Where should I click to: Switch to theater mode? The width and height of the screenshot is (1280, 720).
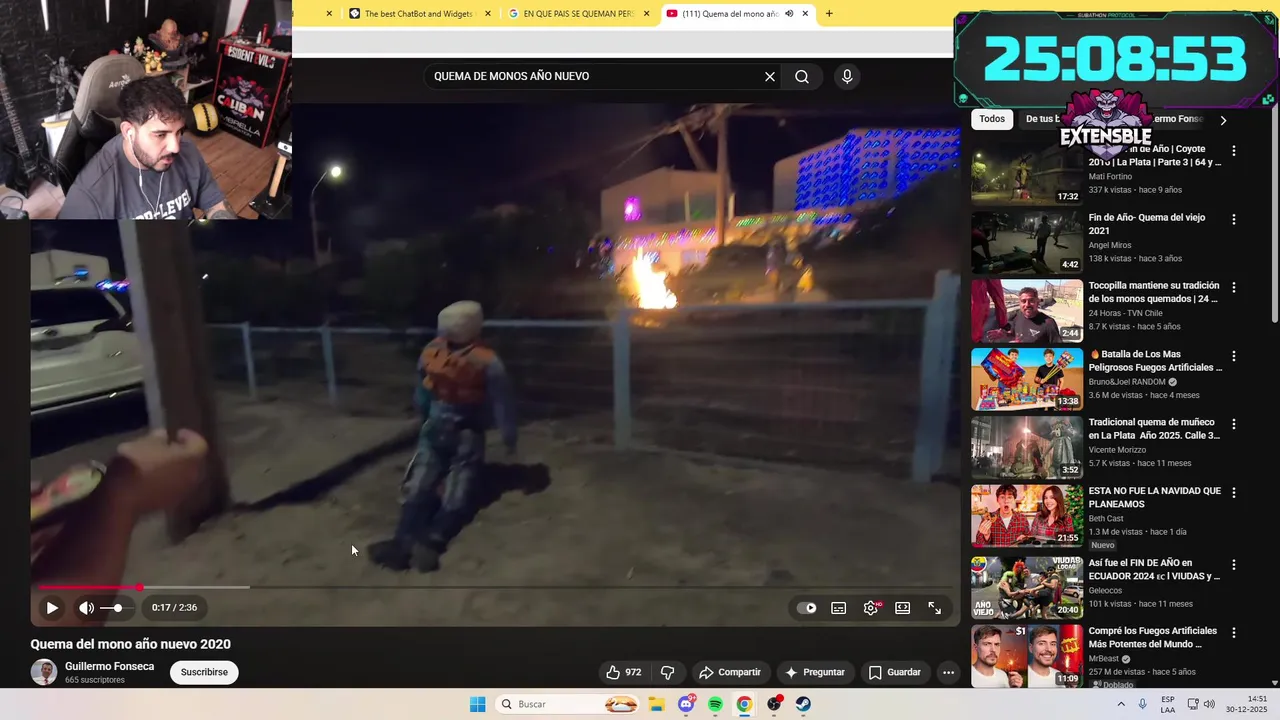click(x=903, y=607)
